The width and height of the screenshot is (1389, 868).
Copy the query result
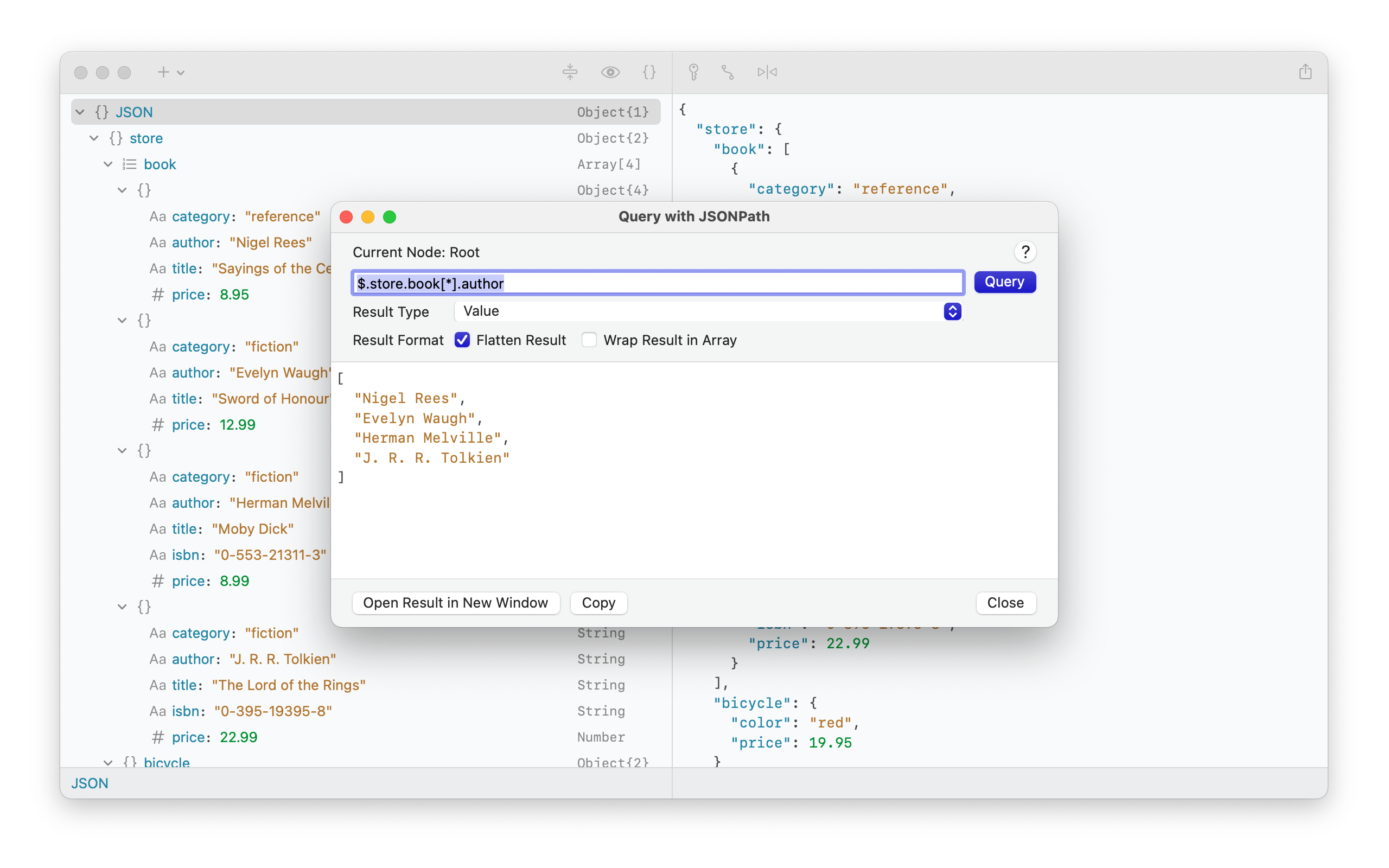coord(598,603)
